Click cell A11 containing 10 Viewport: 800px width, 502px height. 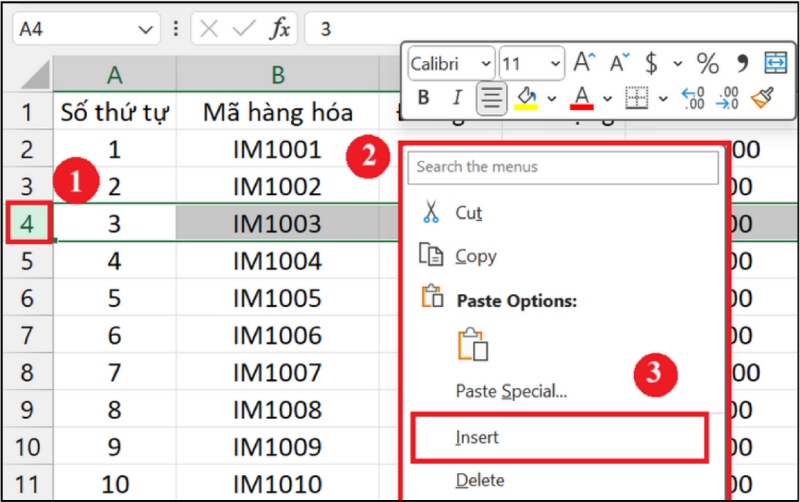pyautogui.click(x=115, y=484)
